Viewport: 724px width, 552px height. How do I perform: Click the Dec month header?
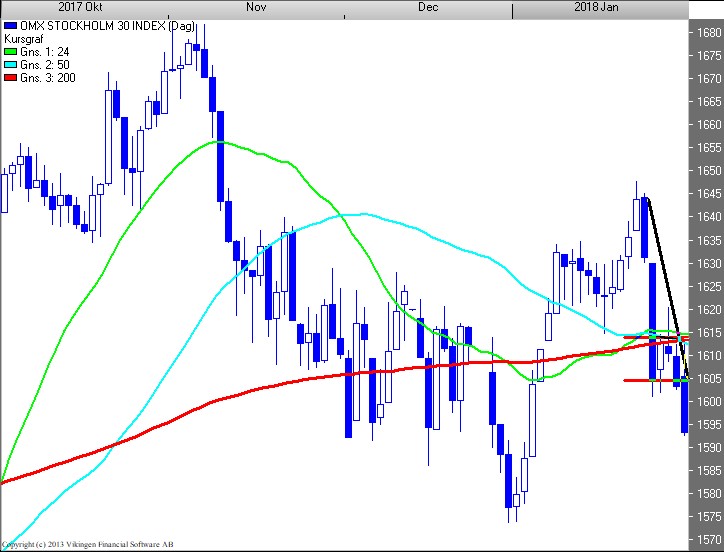[x=428, y=7]
